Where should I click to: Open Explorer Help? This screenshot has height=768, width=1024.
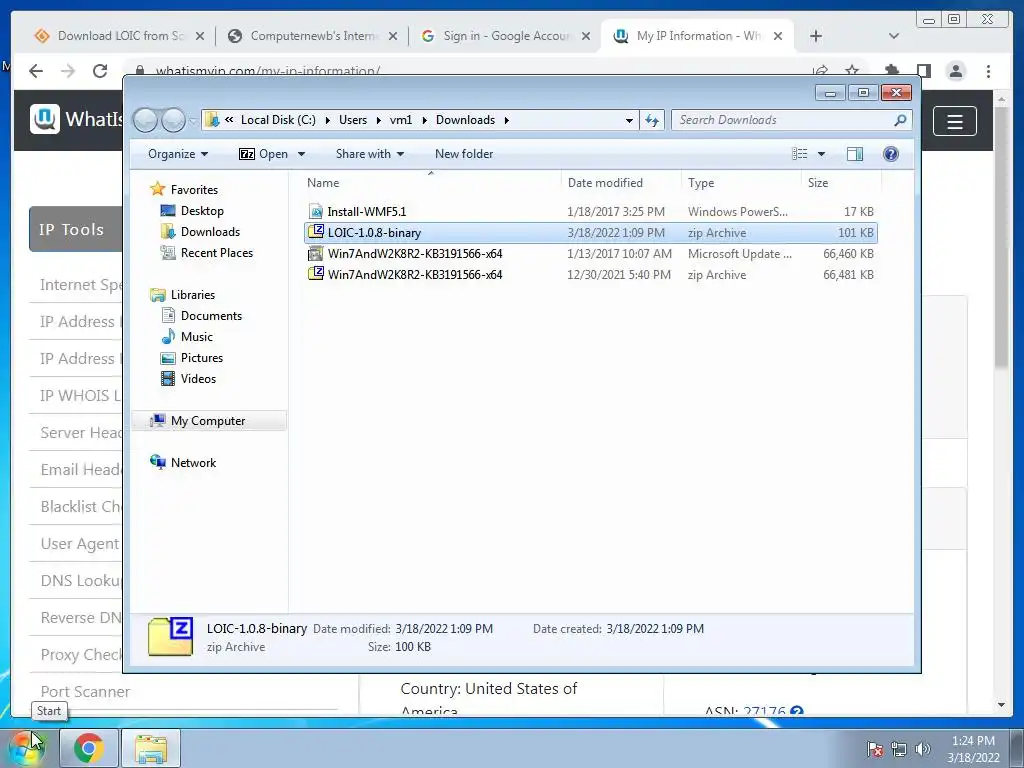[x=890, y=154]
